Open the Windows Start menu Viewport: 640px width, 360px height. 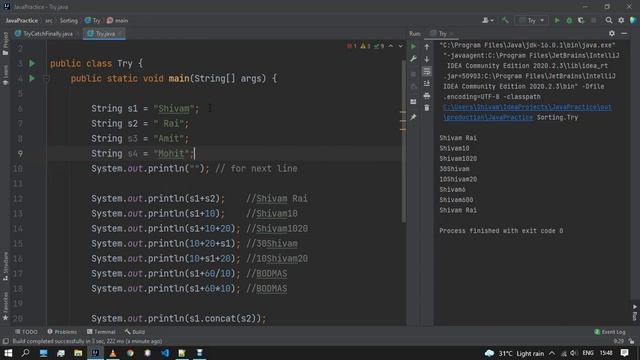(x=8, y=353)
